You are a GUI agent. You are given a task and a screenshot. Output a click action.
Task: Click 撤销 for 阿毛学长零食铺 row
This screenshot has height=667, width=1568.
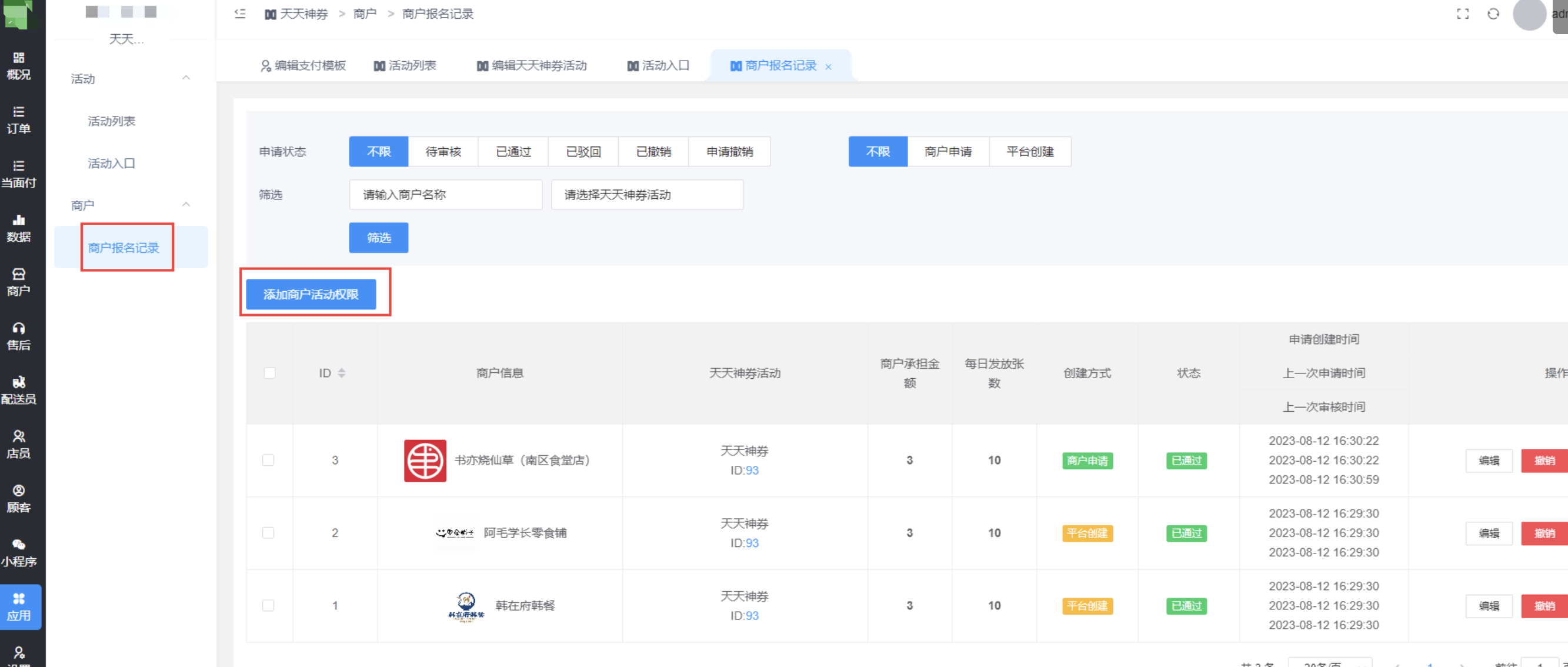1544,533
